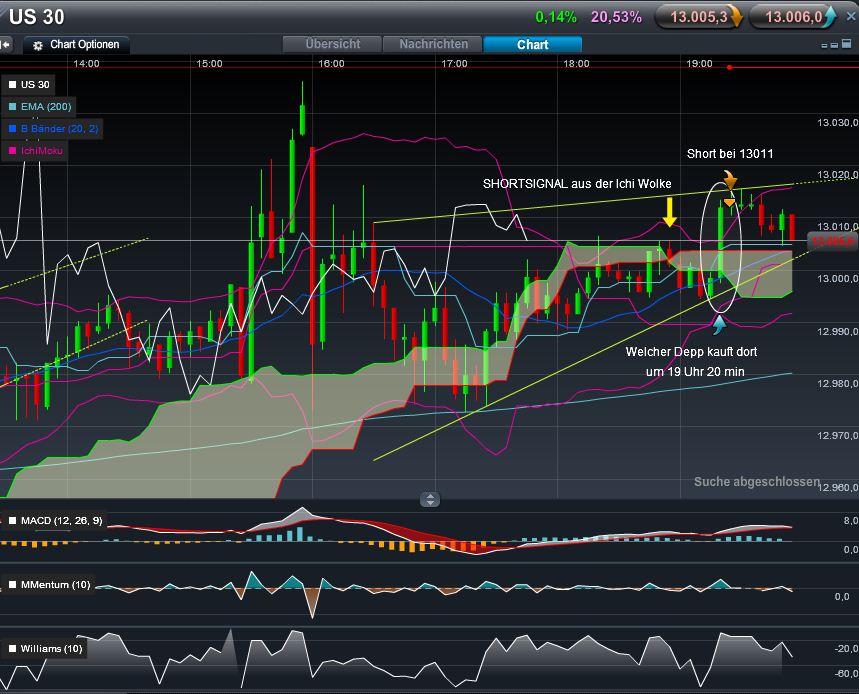859x694 pixels.
Task: Click the 'um 19 Uhr 20 min' annotation line
Action: point(695,372)
